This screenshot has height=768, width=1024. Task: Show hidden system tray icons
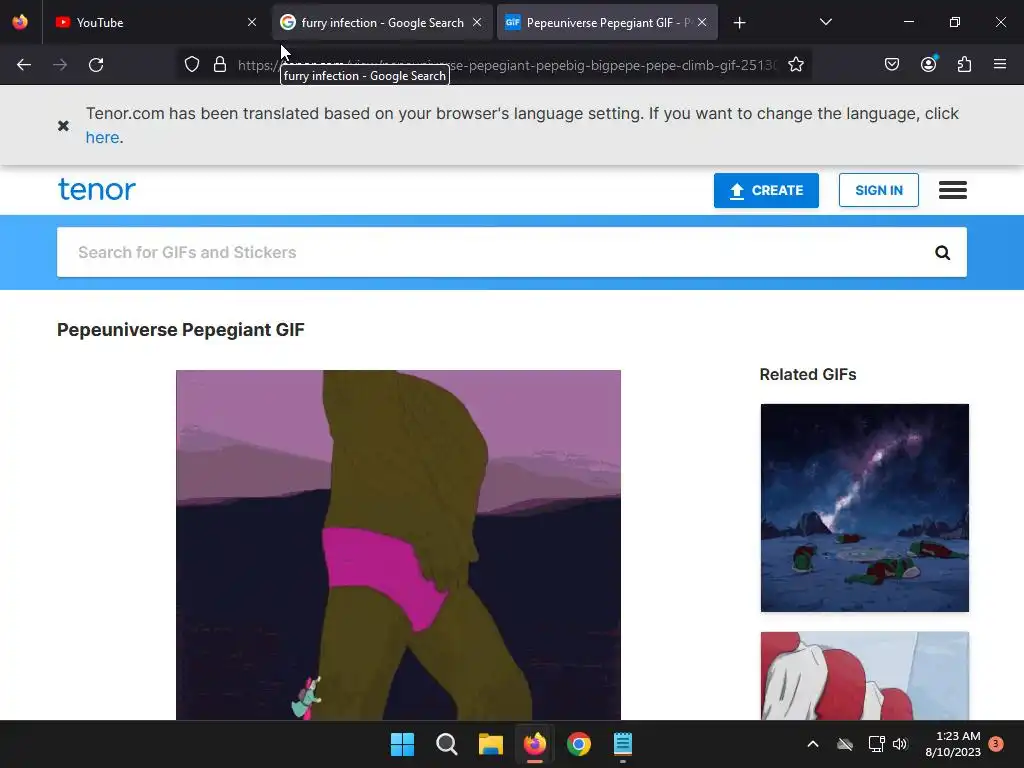[813, 744]
